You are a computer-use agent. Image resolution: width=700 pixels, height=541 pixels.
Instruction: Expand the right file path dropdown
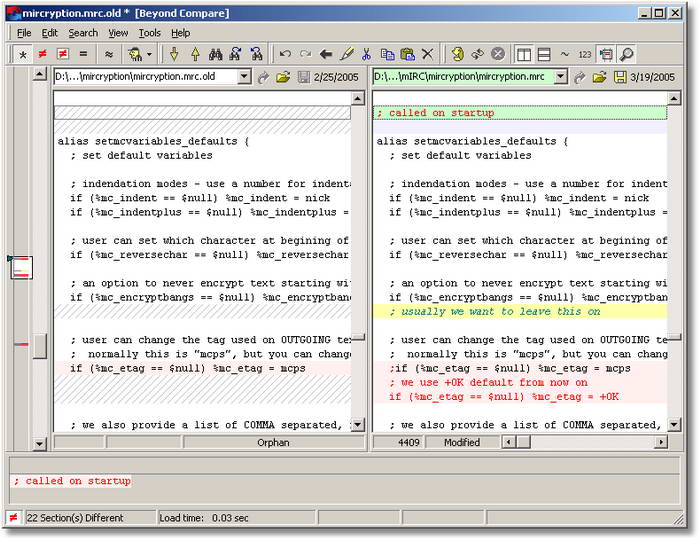click(561, 77)
